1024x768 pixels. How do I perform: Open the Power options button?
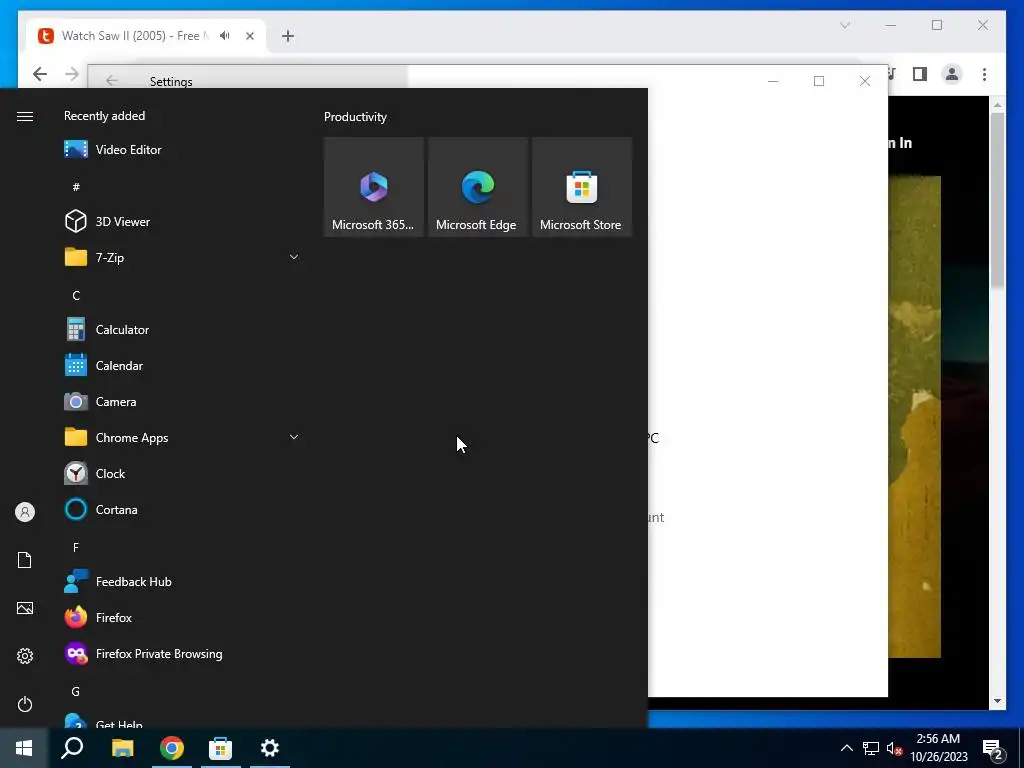25,704
